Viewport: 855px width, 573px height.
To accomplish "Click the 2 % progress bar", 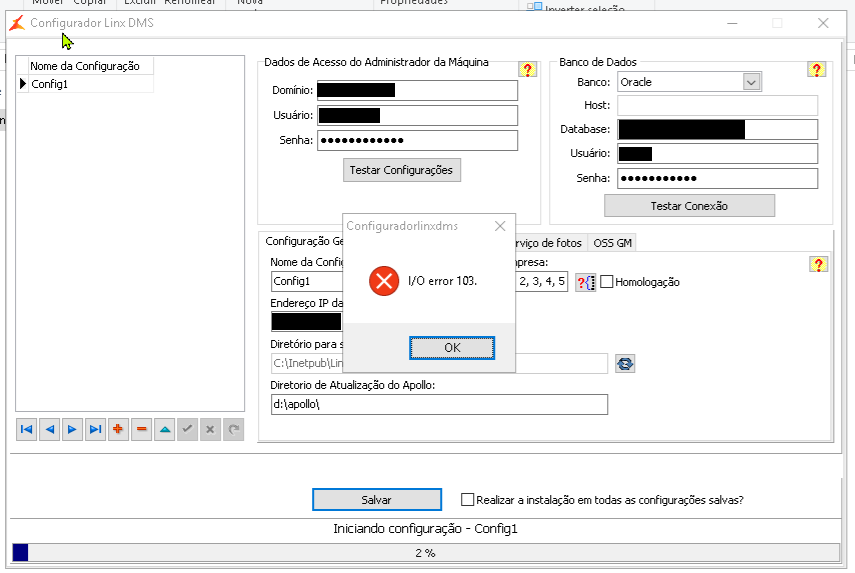I will (425, 552).
